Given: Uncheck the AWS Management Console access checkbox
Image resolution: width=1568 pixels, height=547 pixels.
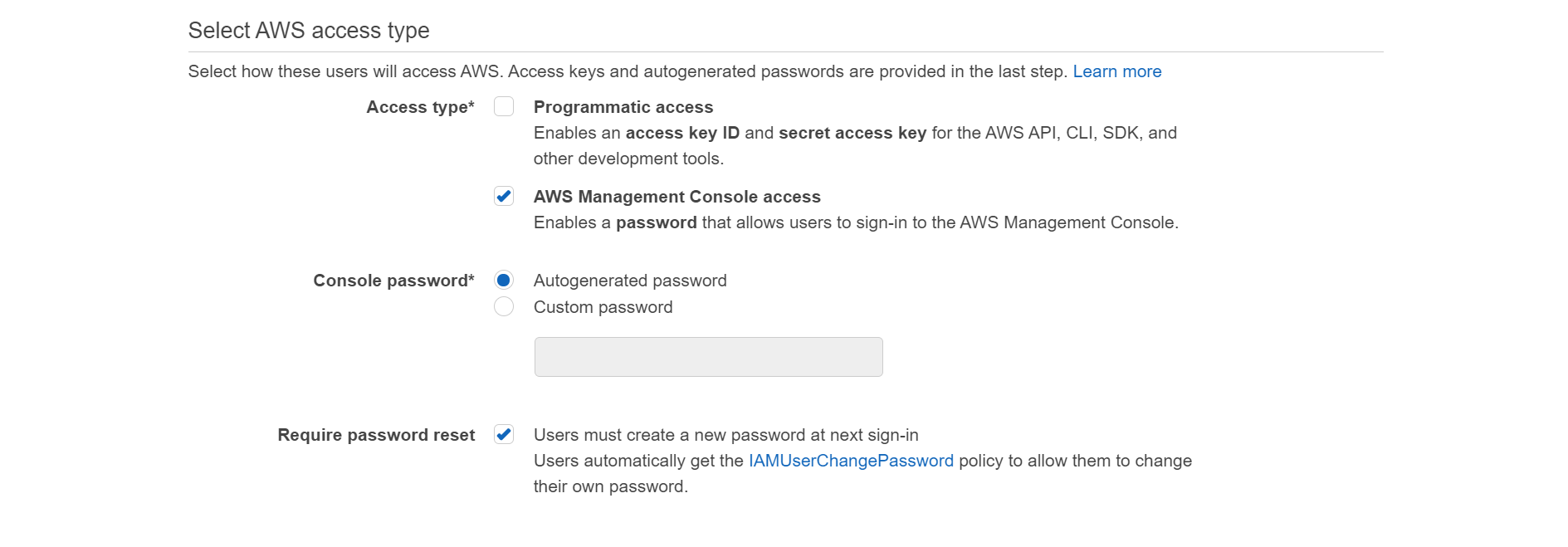Looking at the screenshot, I should click(x=504, y=197).
